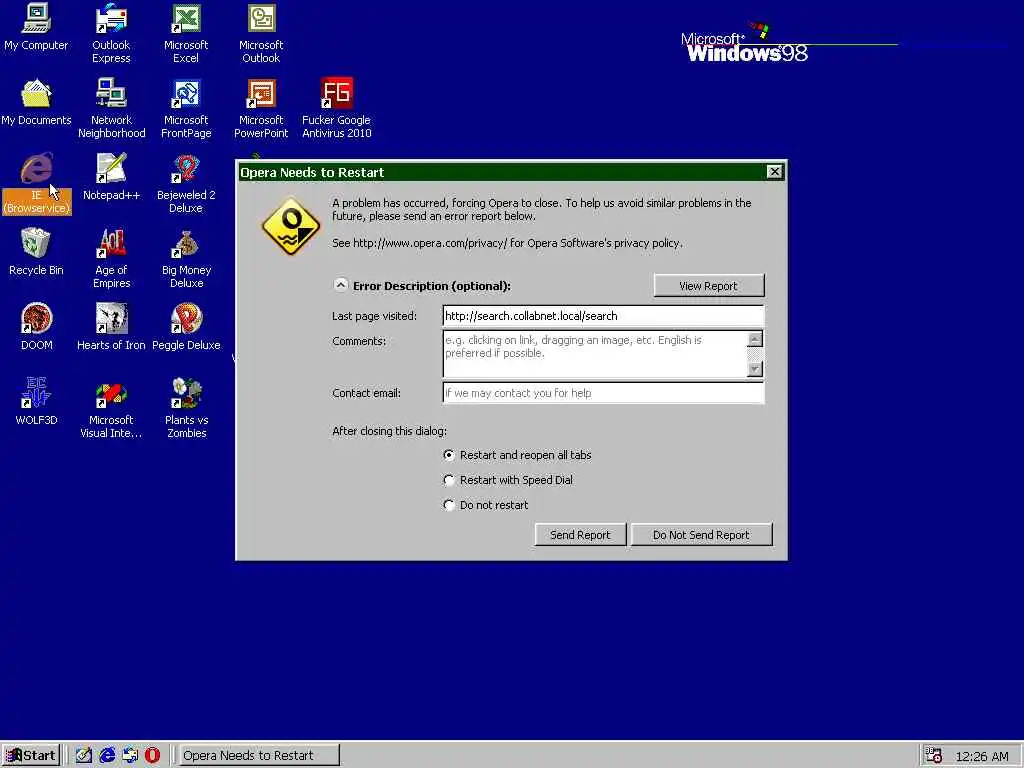Viewport: 1024px width, 768px height.
Task: Click the Opera Needs to Restart taskbar button
Action: (259, 755)
